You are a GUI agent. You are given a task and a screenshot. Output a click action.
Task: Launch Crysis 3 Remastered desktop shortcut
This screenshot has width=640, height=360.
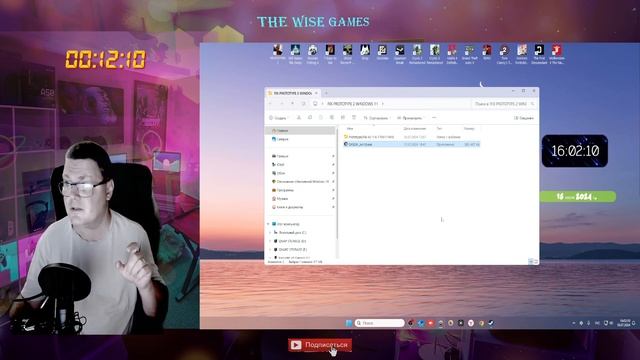pyautogui.click(x=435, y=54)
